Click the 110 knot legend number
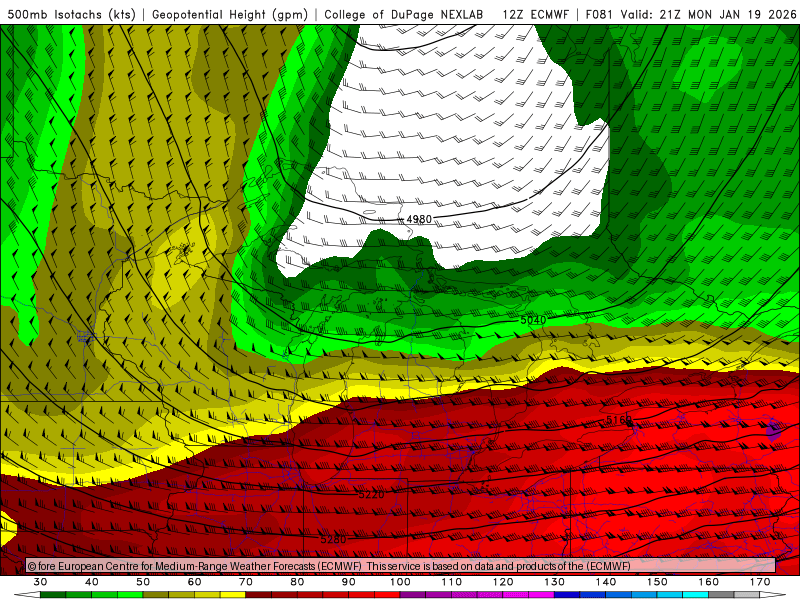This screenshot has height=600, width=800. 452,582
